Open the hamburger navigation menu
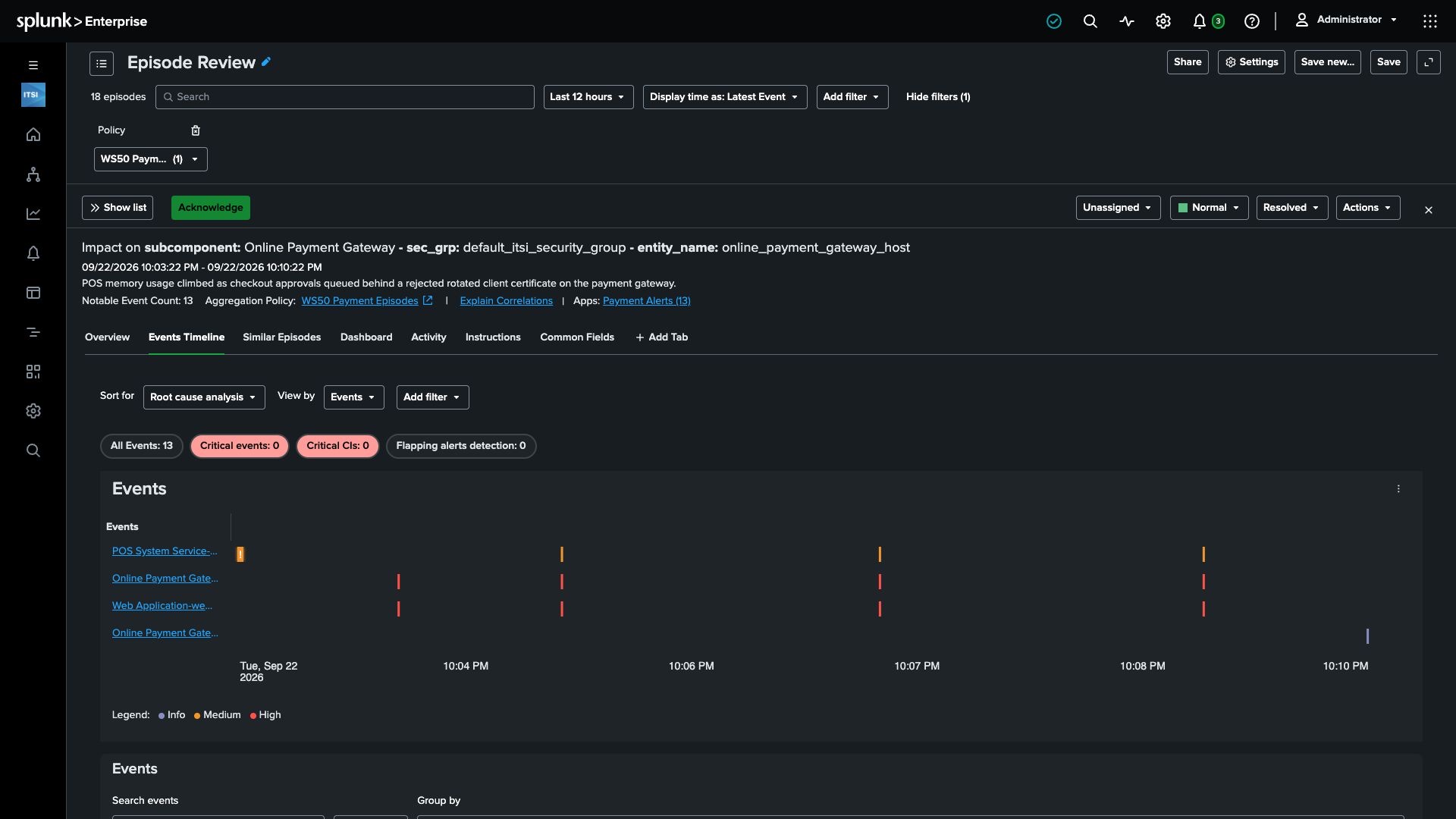Viewport: 1456px width, 819px height. coord(33,65)
